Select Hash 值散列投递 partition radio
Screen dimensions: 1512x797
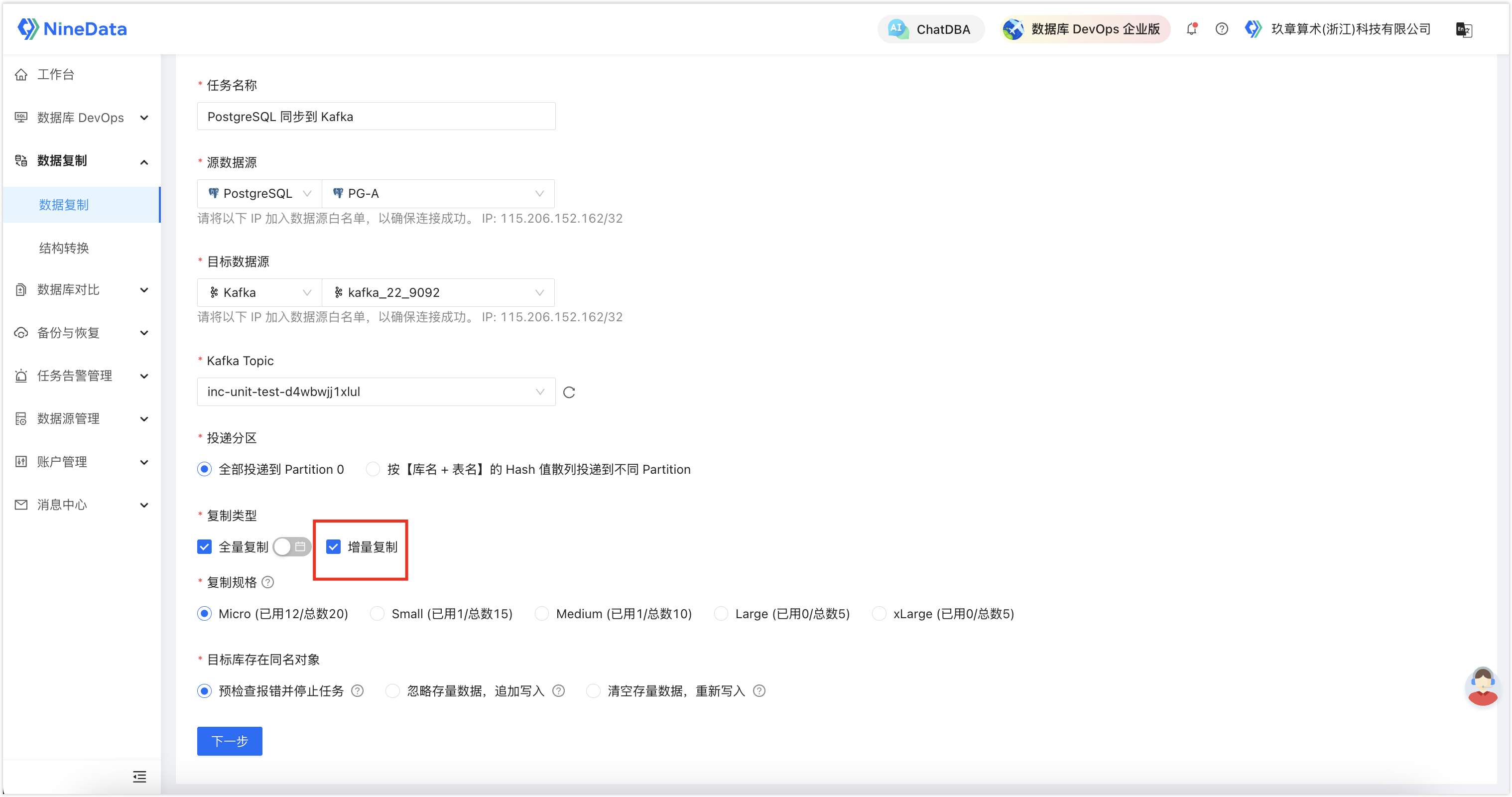[x=373, y=469]
